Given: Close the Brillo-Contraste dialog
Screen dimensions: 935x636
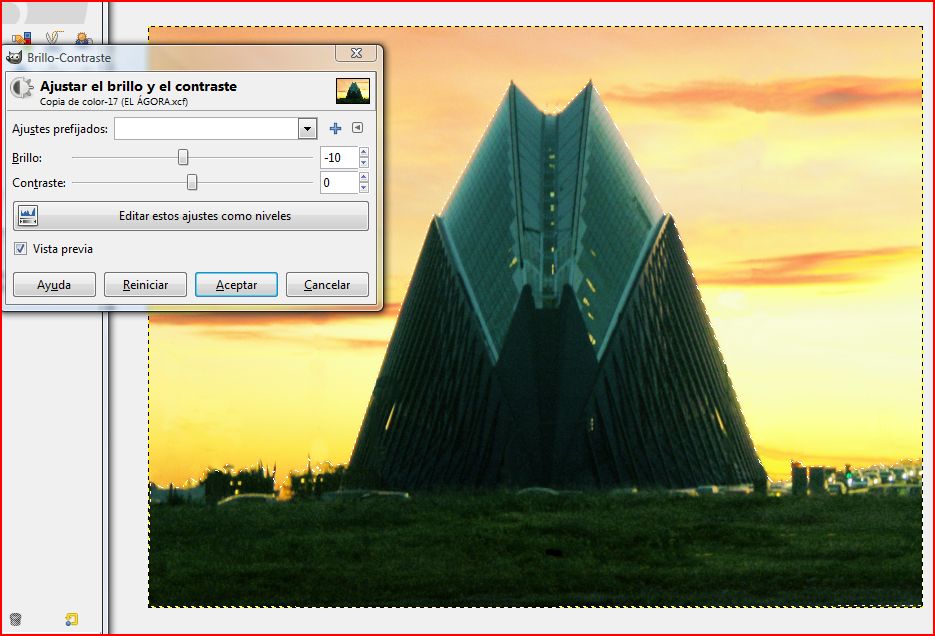Looking at the screenshot, I should coord(356,53).
